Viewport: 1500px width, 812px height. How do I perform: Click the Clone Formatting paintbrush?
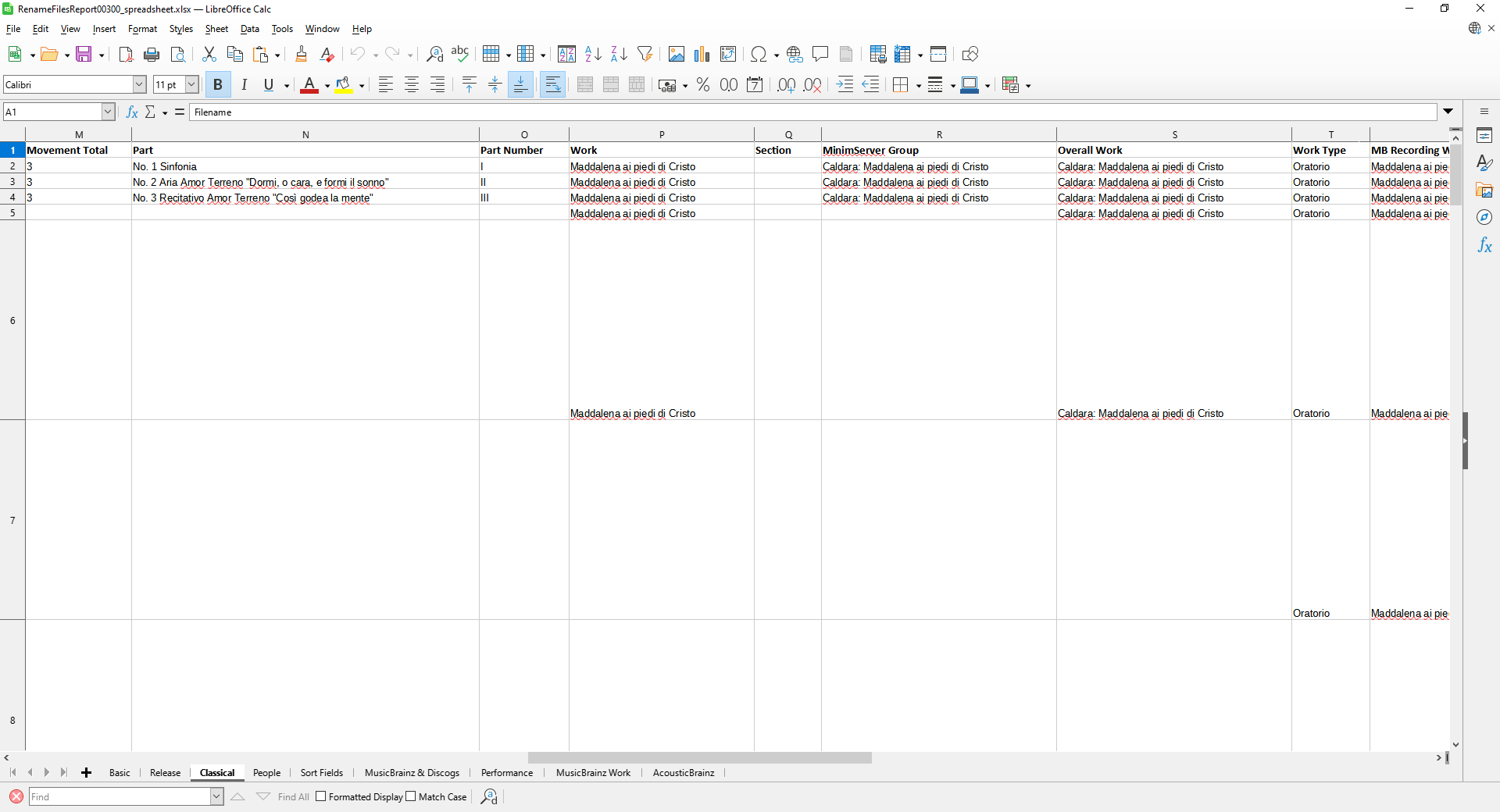click(301, 54)
